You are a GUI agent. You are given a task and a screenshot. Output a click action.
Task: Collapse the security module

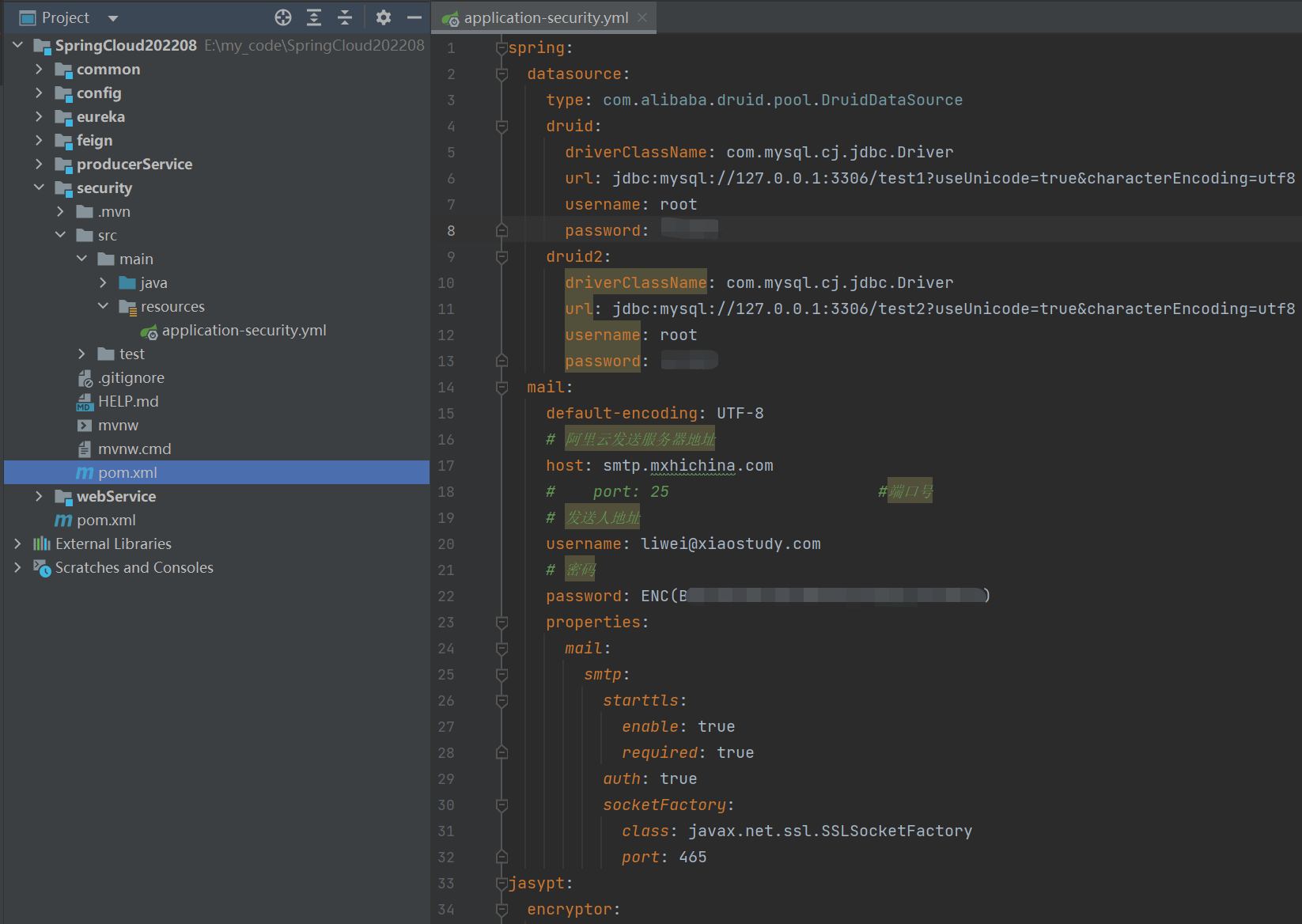(x=39, y=187)
